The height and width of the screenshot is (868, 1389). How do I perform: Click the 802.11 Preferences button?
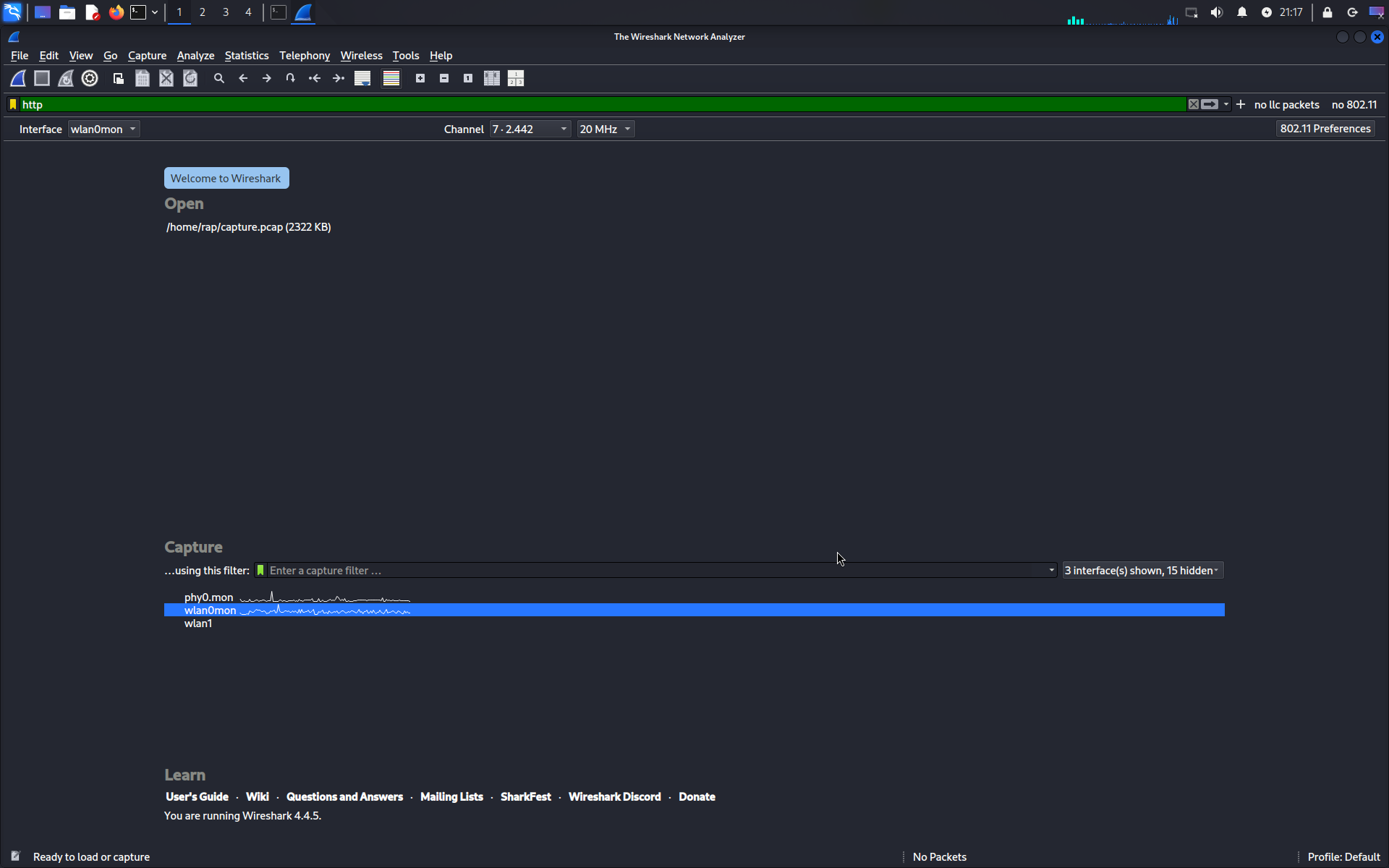tap(1325, 129)
